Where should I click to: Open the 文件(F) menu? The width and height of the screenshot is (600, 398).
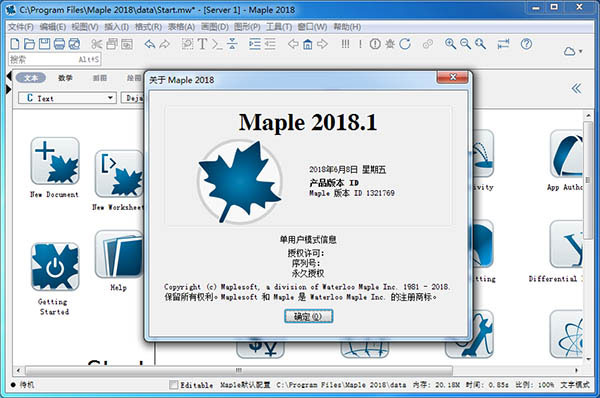pos(21,27)
